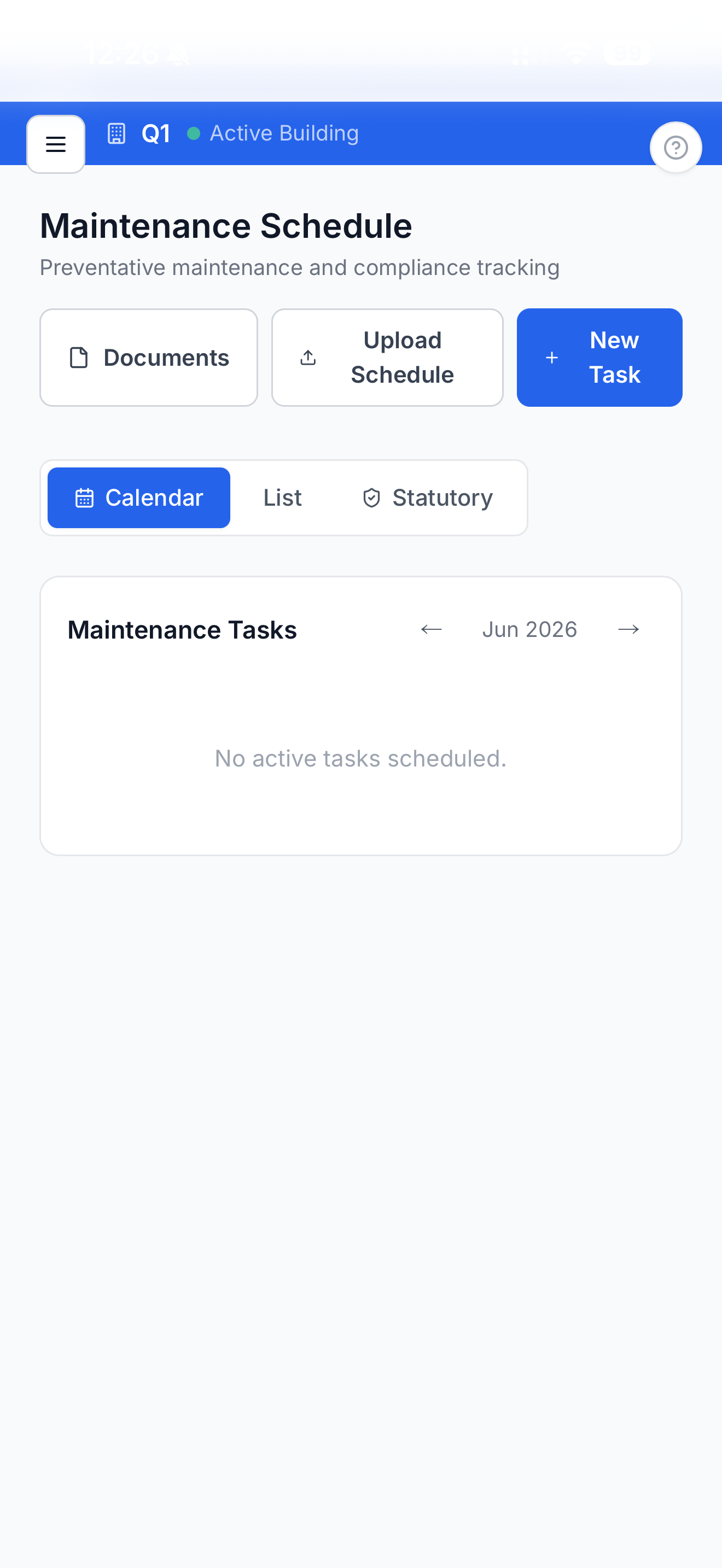Tap the calendar icon on Calendar tab

tap(84, 498)
